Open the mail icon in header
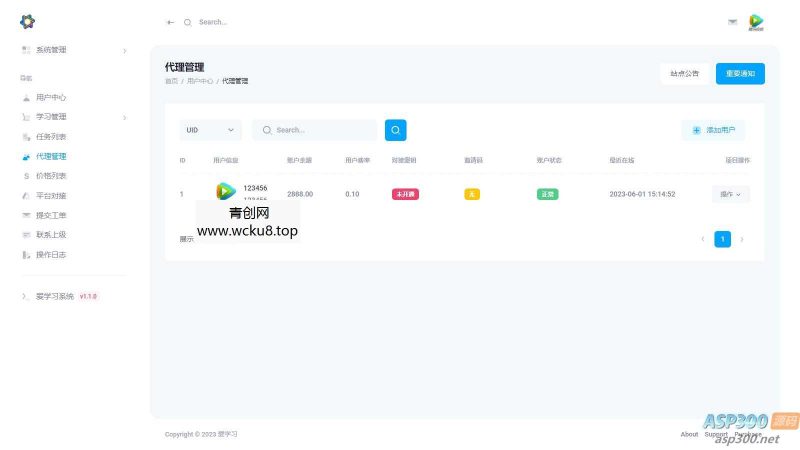This screenshot has height=450, width=800. click(732, 22)
